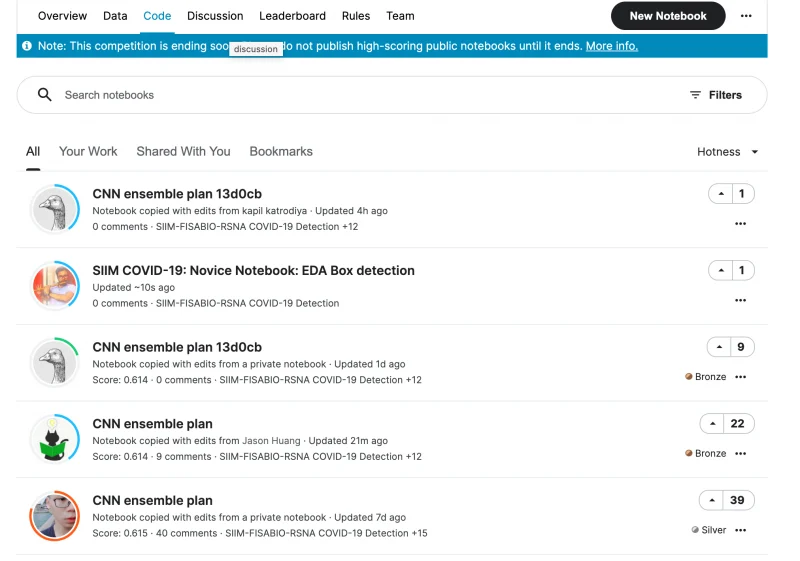Click the '9 comments' text on Jason Huang copy
Viewport: 800px width, 561px height.
(x=184, y=456)
